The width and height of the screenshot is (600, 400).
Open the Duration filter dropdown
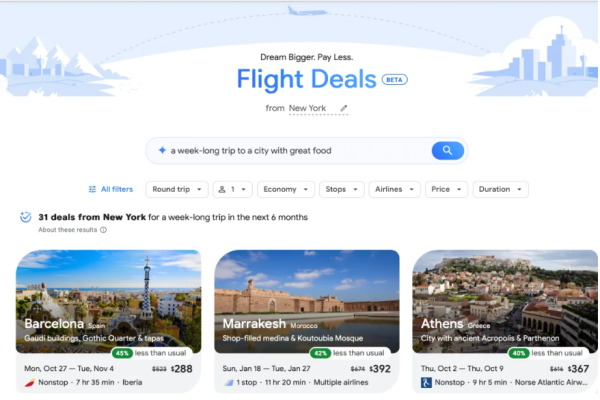pos(501,189)
